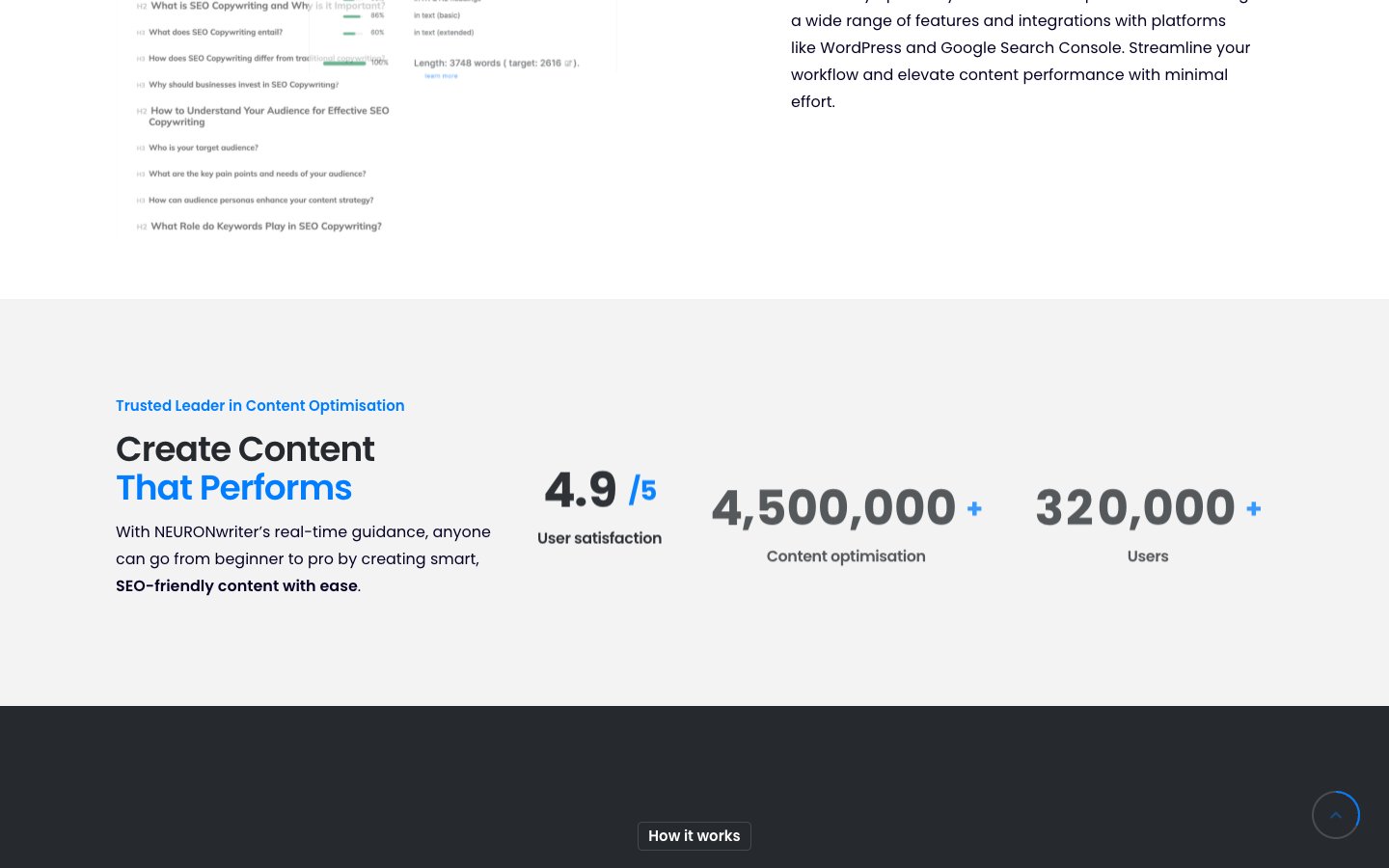Select 'What Role do Keywords Play' H2 heading
The image size is (1389, 868).
pyautogui.click(x=265, y=227)
